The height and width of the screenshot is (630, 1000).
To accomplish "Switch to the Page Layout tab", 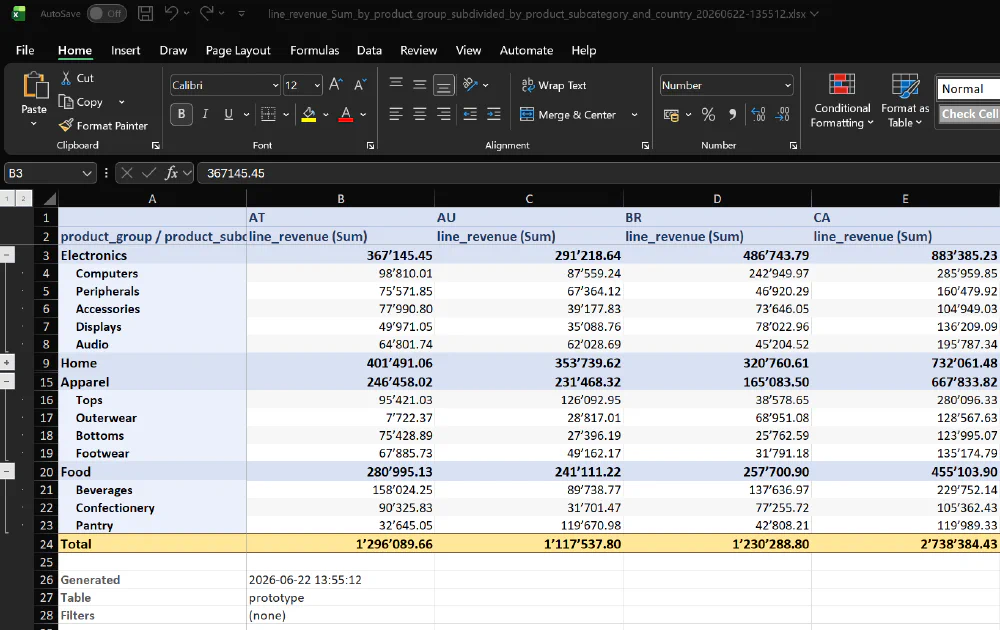I will tap(238, 50).
